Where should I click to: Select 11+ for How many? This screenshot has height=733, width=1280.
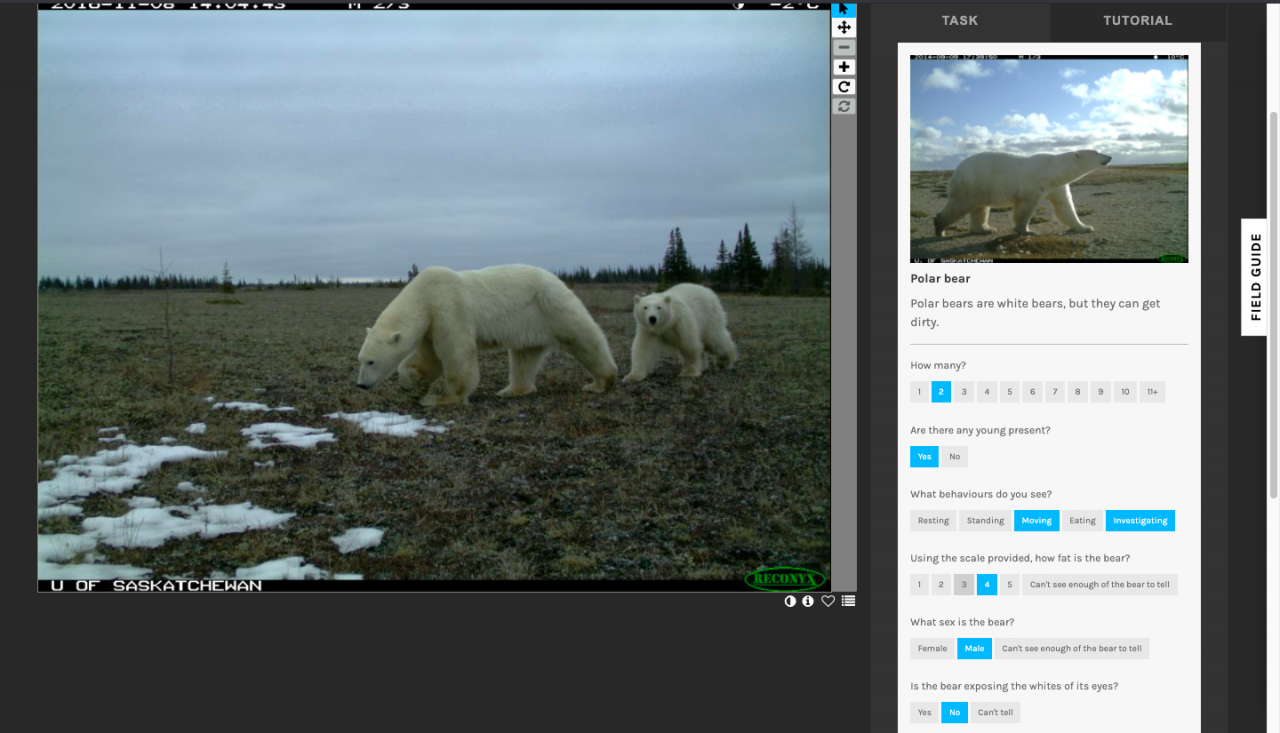[1153, 392]
